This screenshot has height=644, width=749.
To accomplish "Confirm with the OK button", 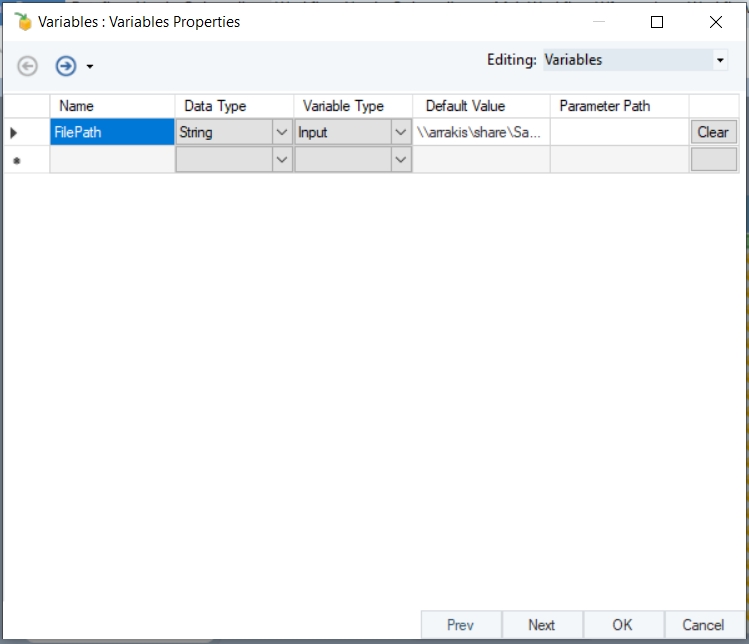I will click(x=622, y=625).
